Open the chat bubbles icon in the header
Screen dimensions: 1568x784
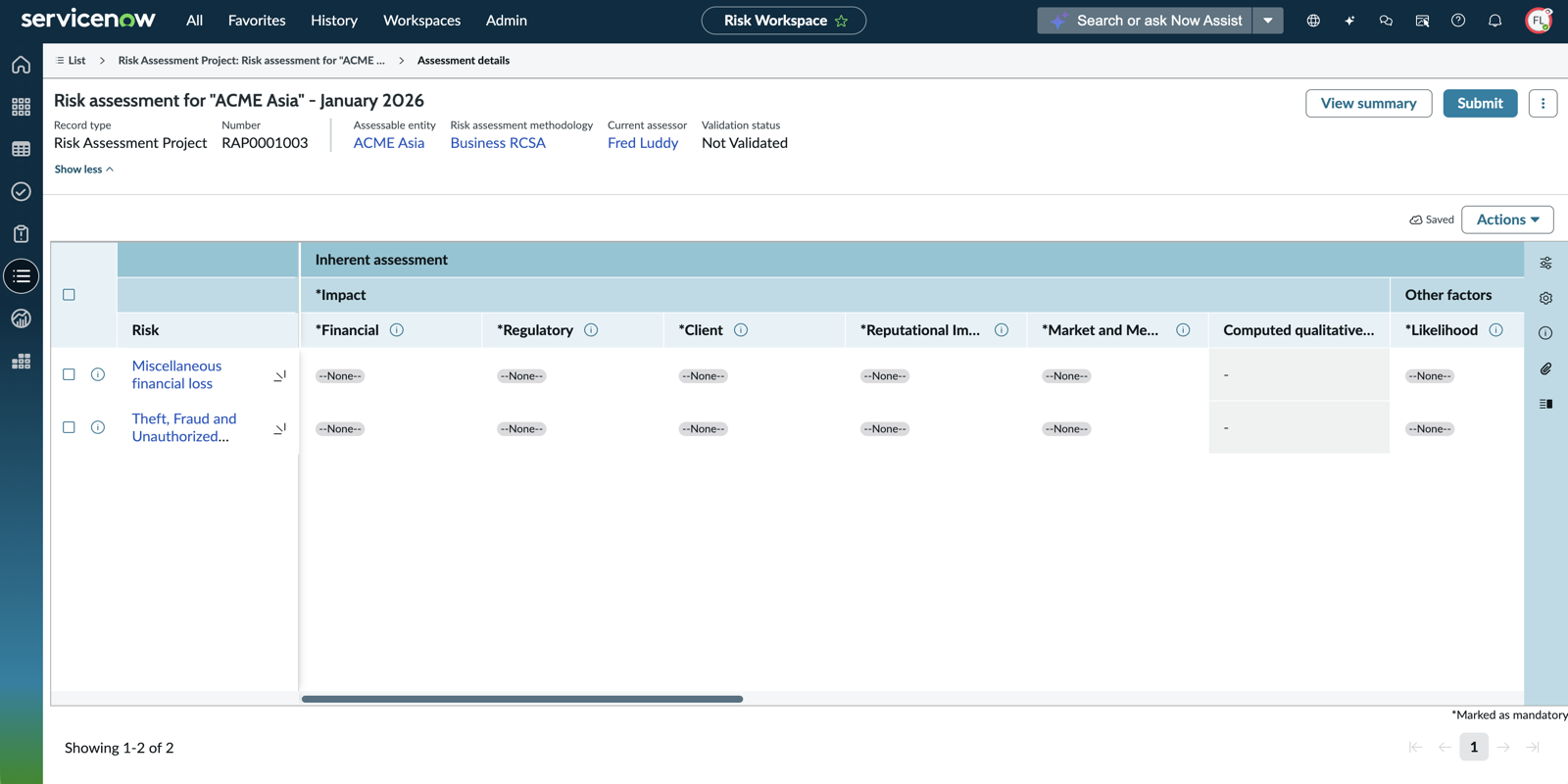pyautogui.click(x=1386, y=21)
